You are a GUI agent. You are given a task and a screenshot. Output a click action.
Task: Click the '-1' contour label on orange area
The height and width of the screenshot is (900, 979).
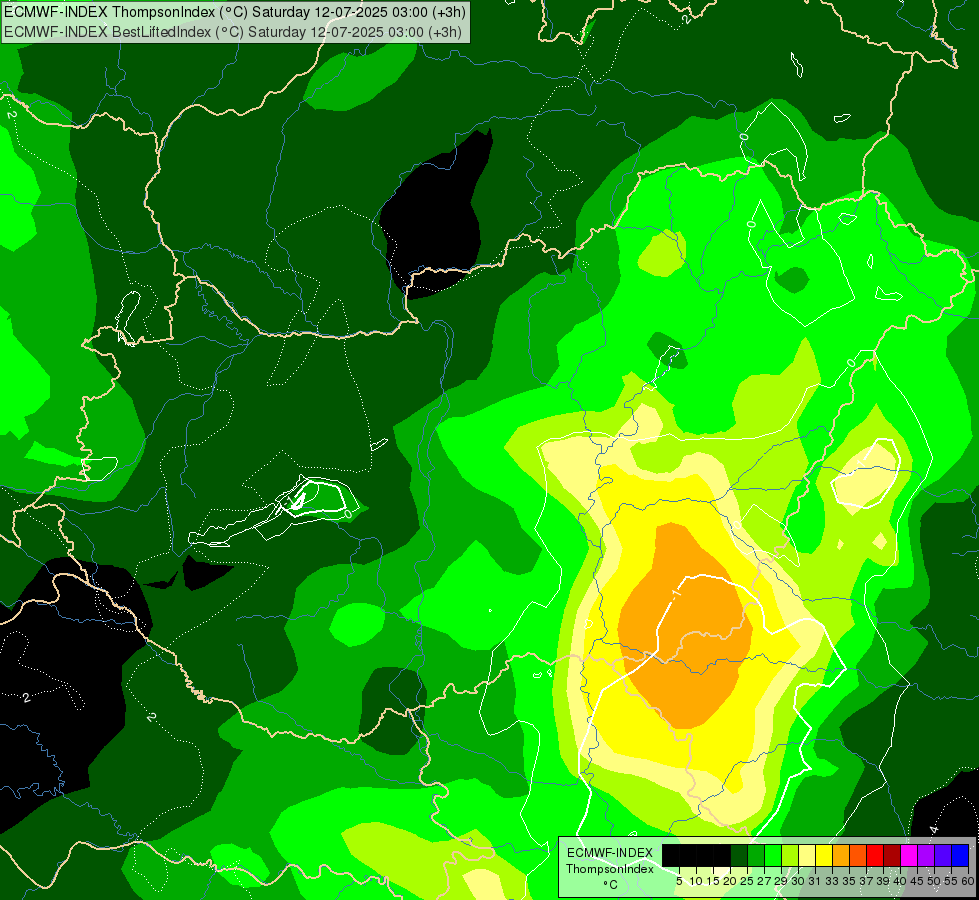click(x=675, y=593)
